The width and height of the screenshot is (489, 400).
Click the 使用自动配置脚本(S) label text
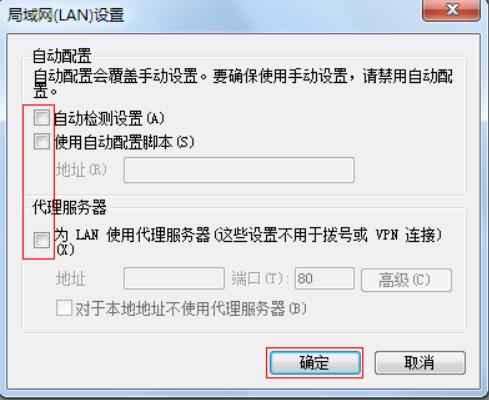[124, 142]
